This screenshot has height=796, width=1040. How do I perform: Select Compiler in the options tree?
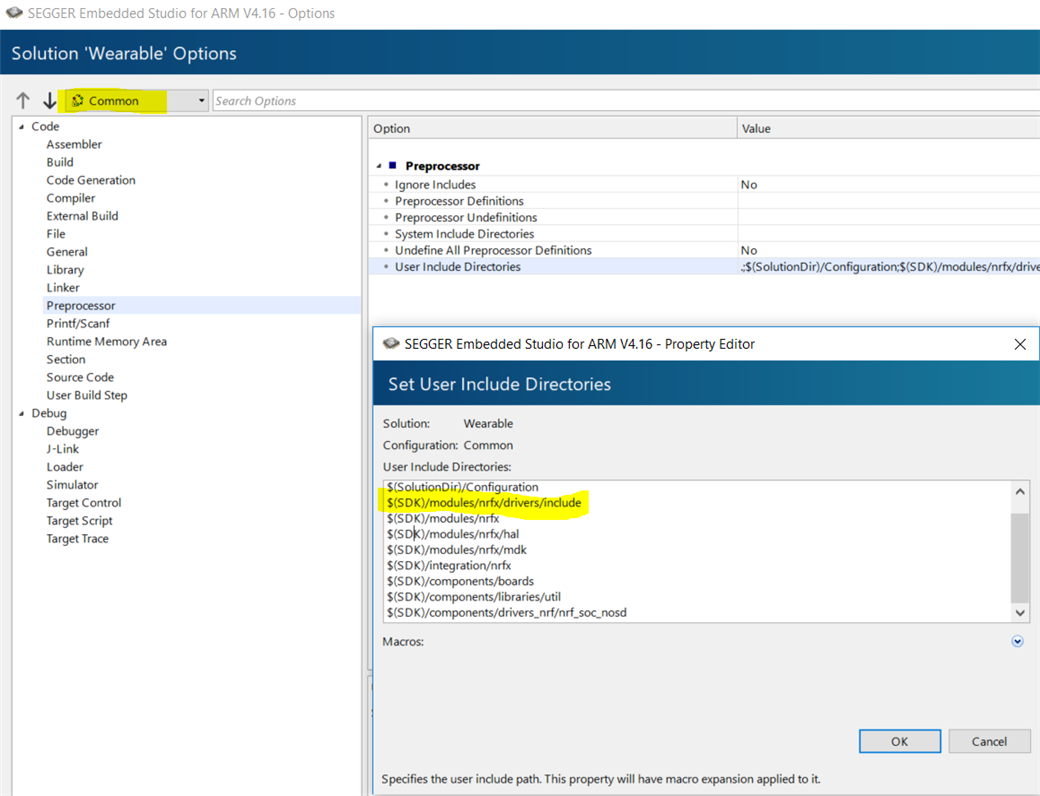click(x=71, y=198)
